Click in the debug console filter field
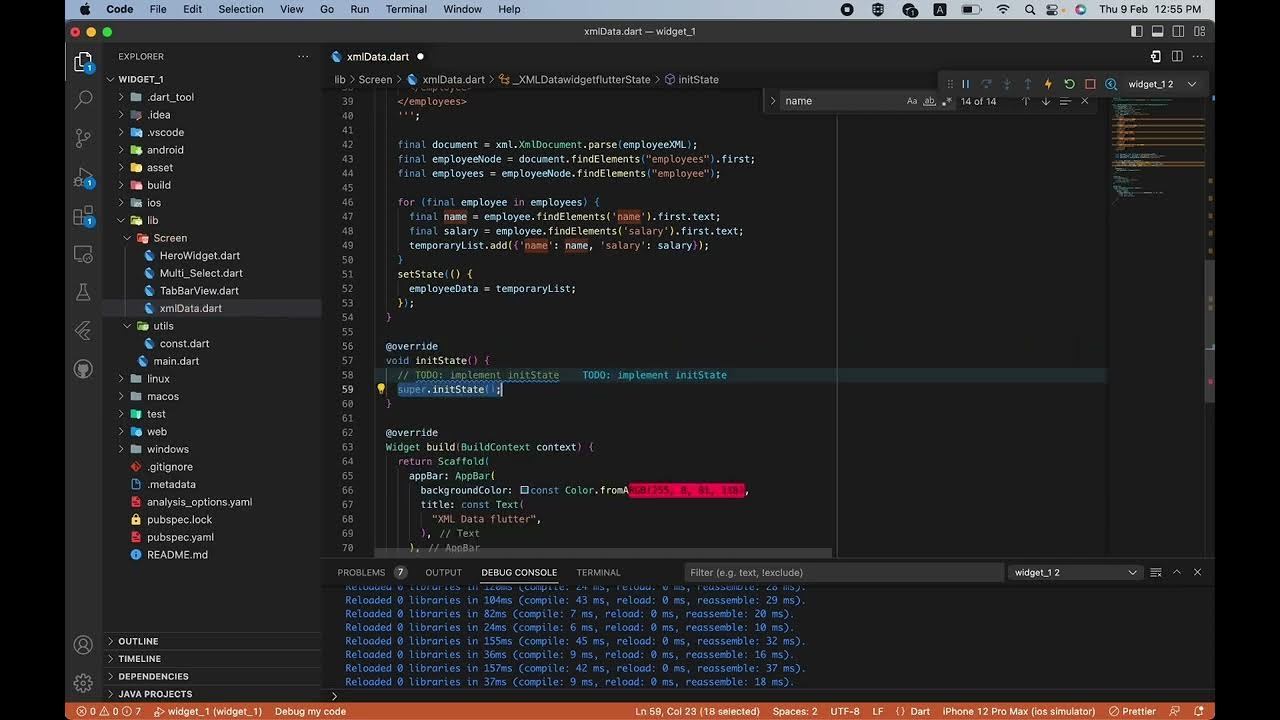Screen dimensions: 1280x720 (844, 572)
